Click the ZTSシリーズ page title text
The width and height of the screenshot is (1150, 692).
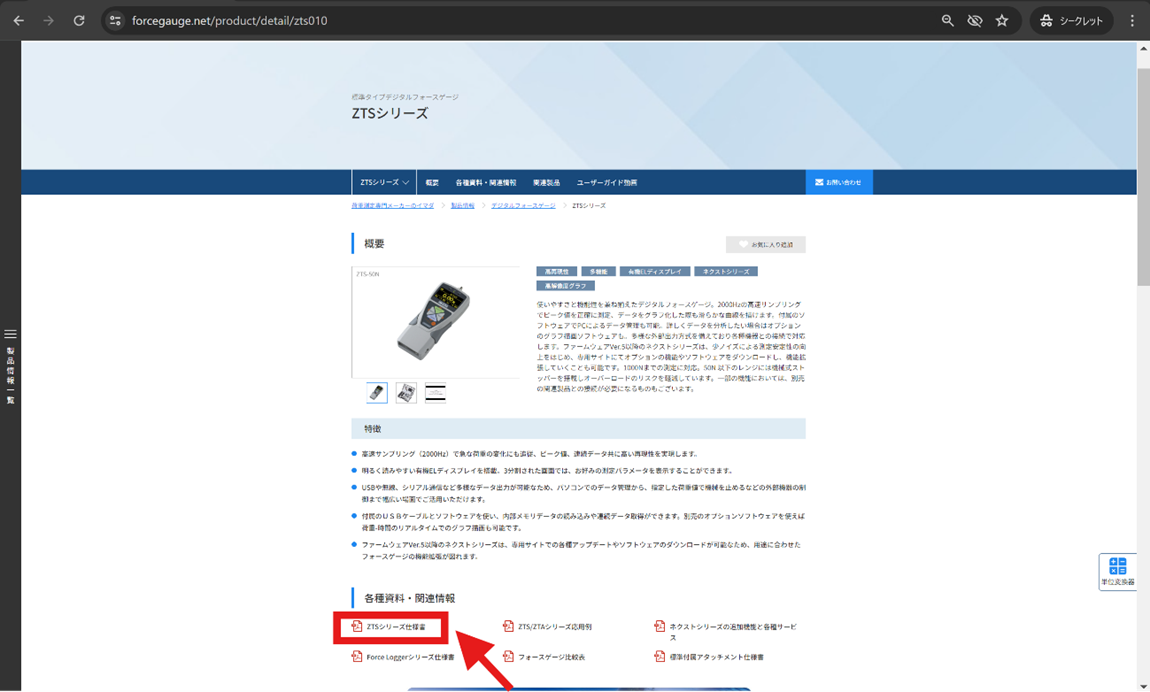(x=389, y=114)
